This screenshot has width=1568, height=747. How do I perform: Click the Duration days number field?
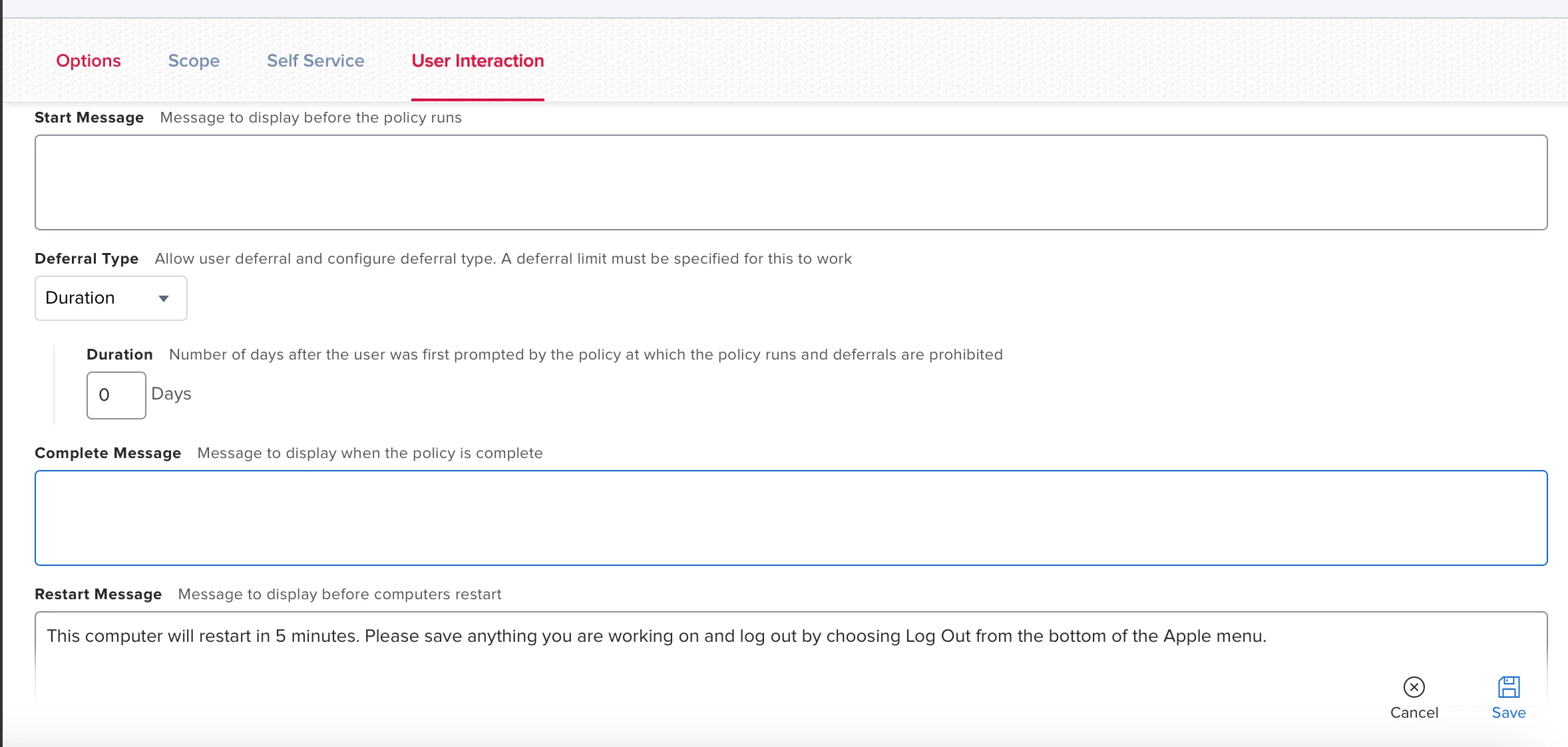tap(116, 395)
